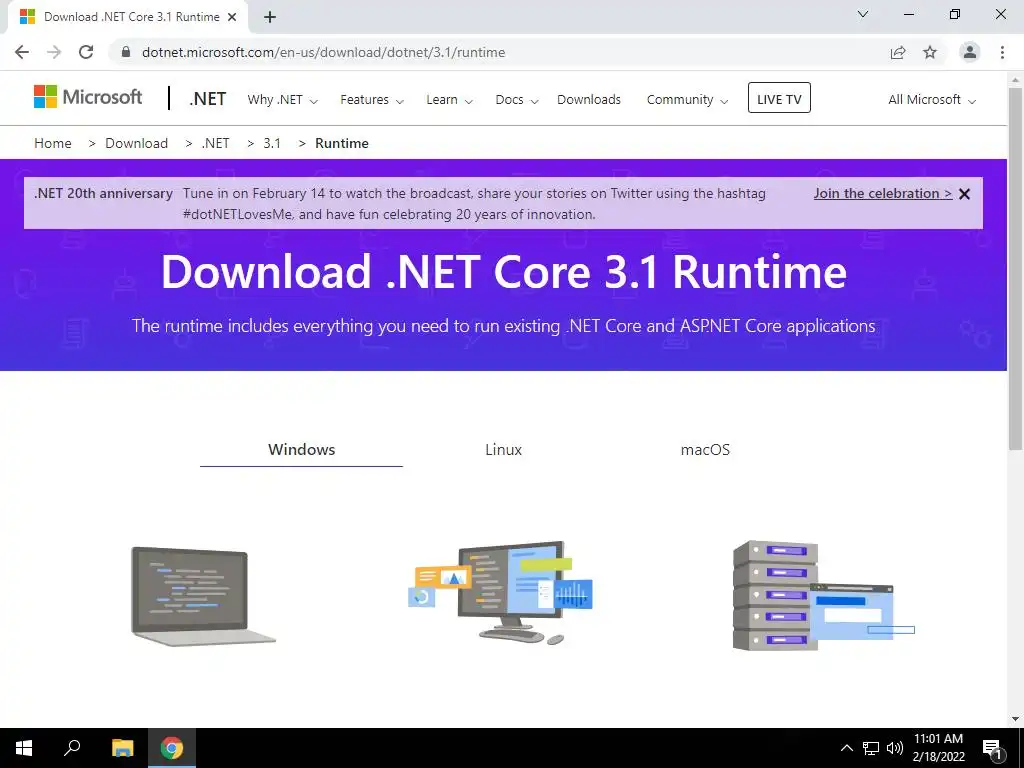Image resolution: width=1024 pixels, height=768 pixels.
Task: Go to the .NET breadcrumb
Action: pyautogui.click(x=216, y=143)
